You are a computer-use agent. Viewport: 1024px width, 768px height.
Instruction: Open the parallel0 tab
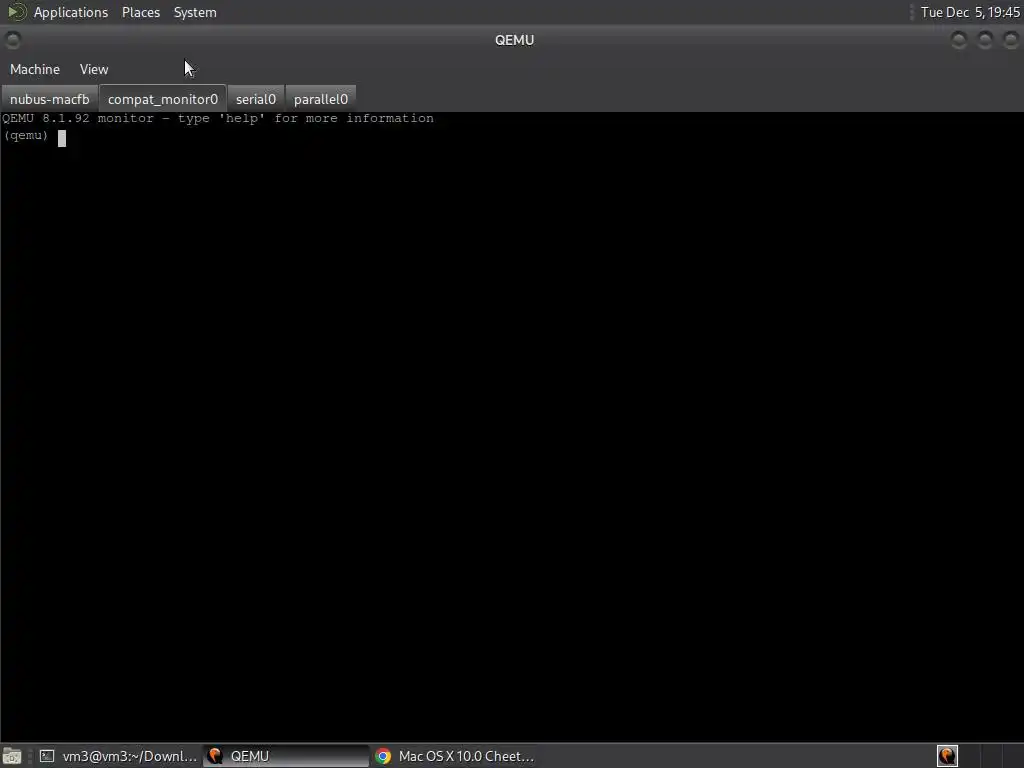321,99
